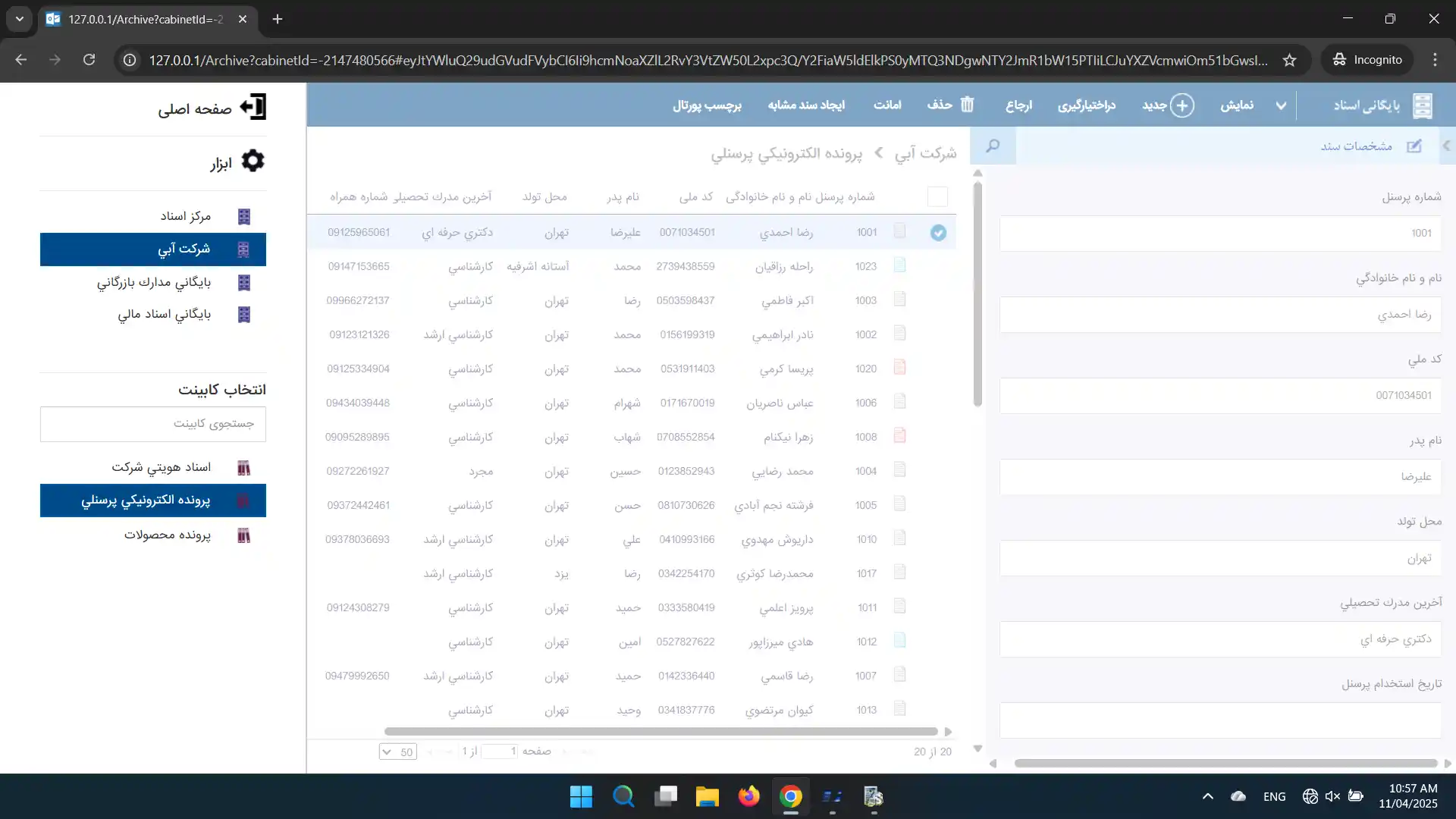Click the plus icon for new document
Image resolution: width=1456 pixels, height=819 pixels.
[x=1181, y=105]
